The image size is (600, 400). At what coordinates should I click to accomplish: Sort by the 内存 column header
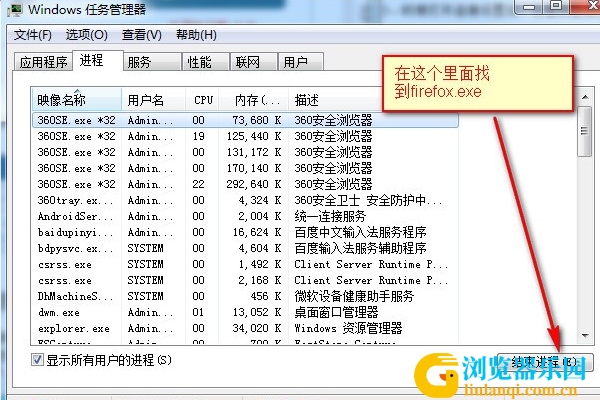[253, 100]
